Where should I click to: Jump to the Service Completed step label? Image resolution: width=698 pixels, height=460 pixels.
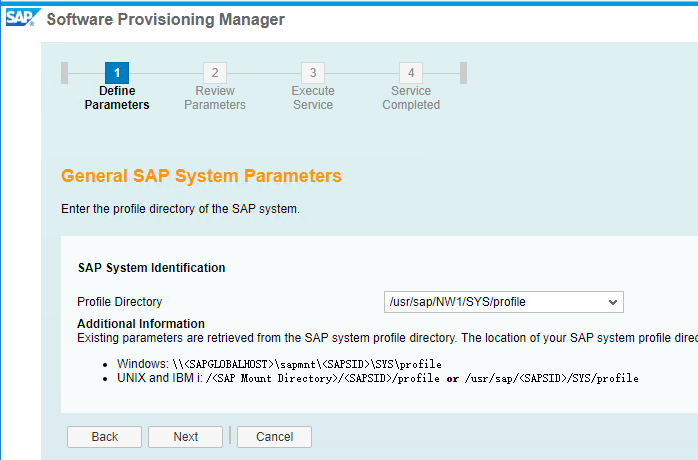410,98
